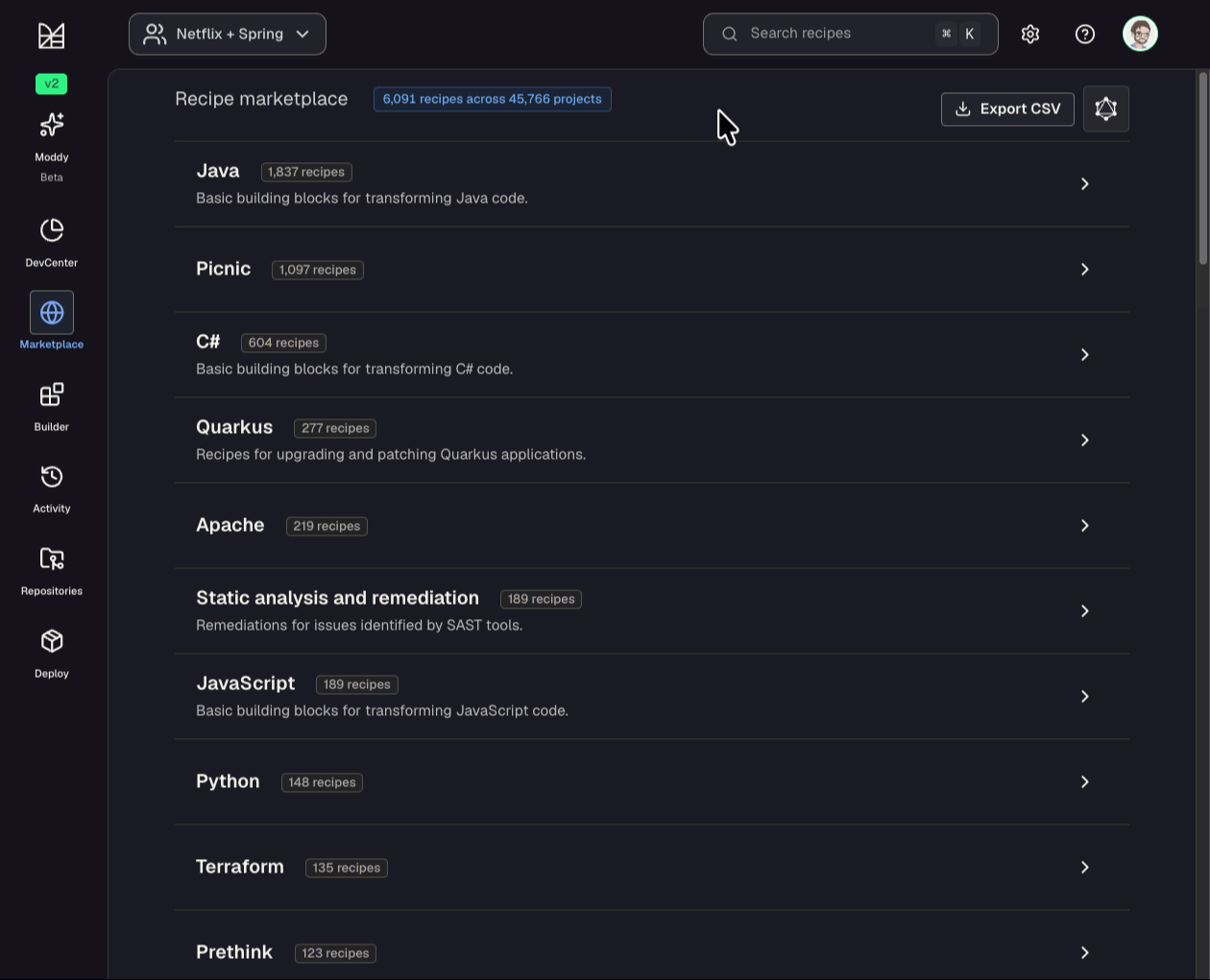Click 'Recipe marketplace' heading
Image resolution: width=1210 pixels, height=980 pixels.
(261, 99)
